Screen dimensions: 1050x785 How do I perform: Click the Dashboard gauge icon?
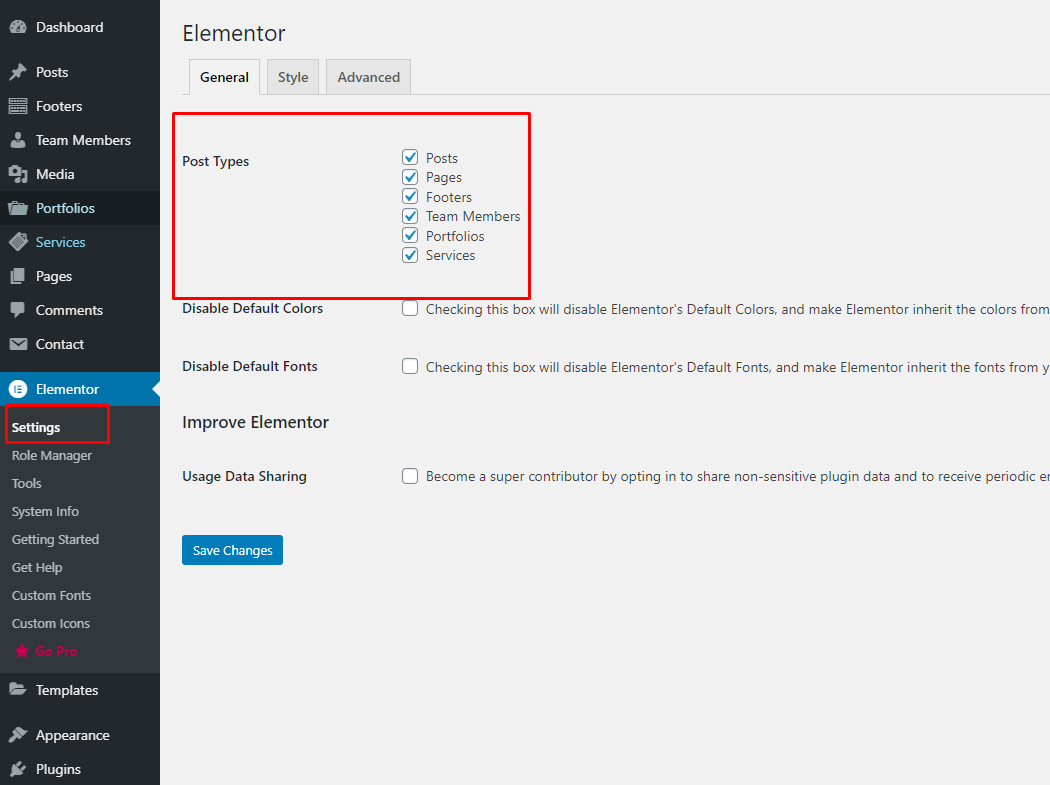click(18, 28)
